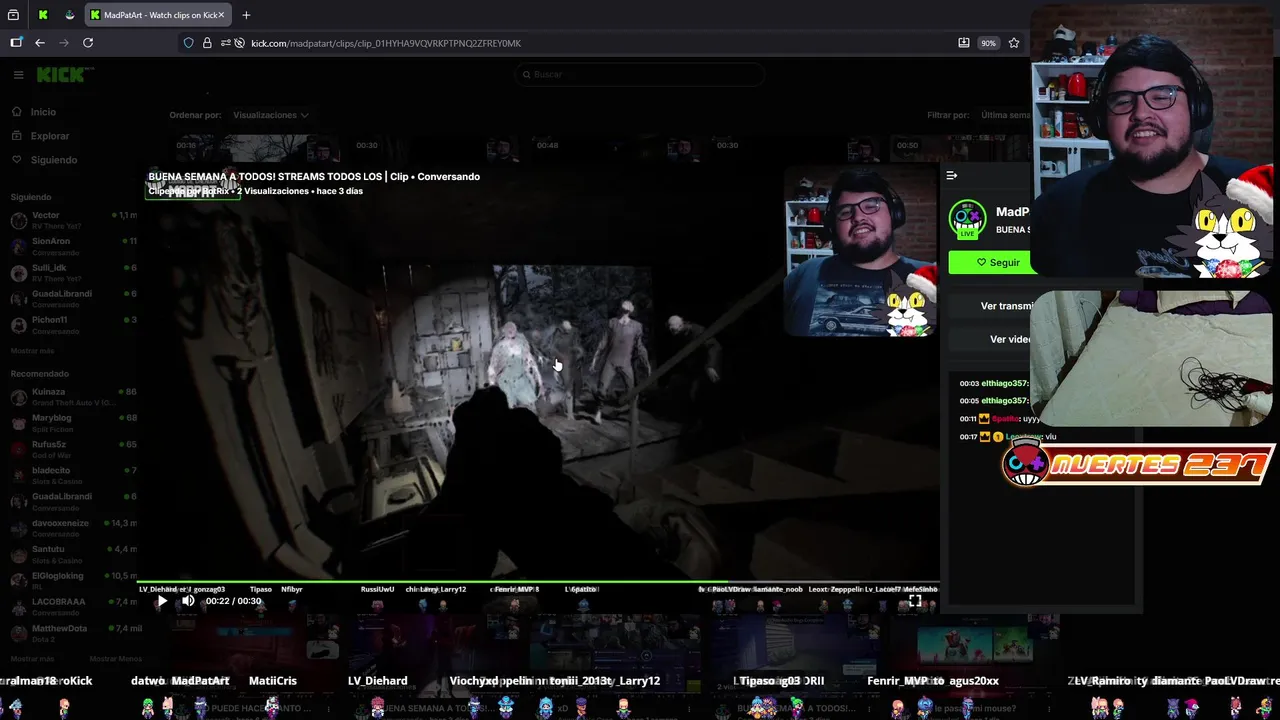The image size is (1280, 720).
Task: Seek on the green clip progress bar
Action: coord(538,582)
